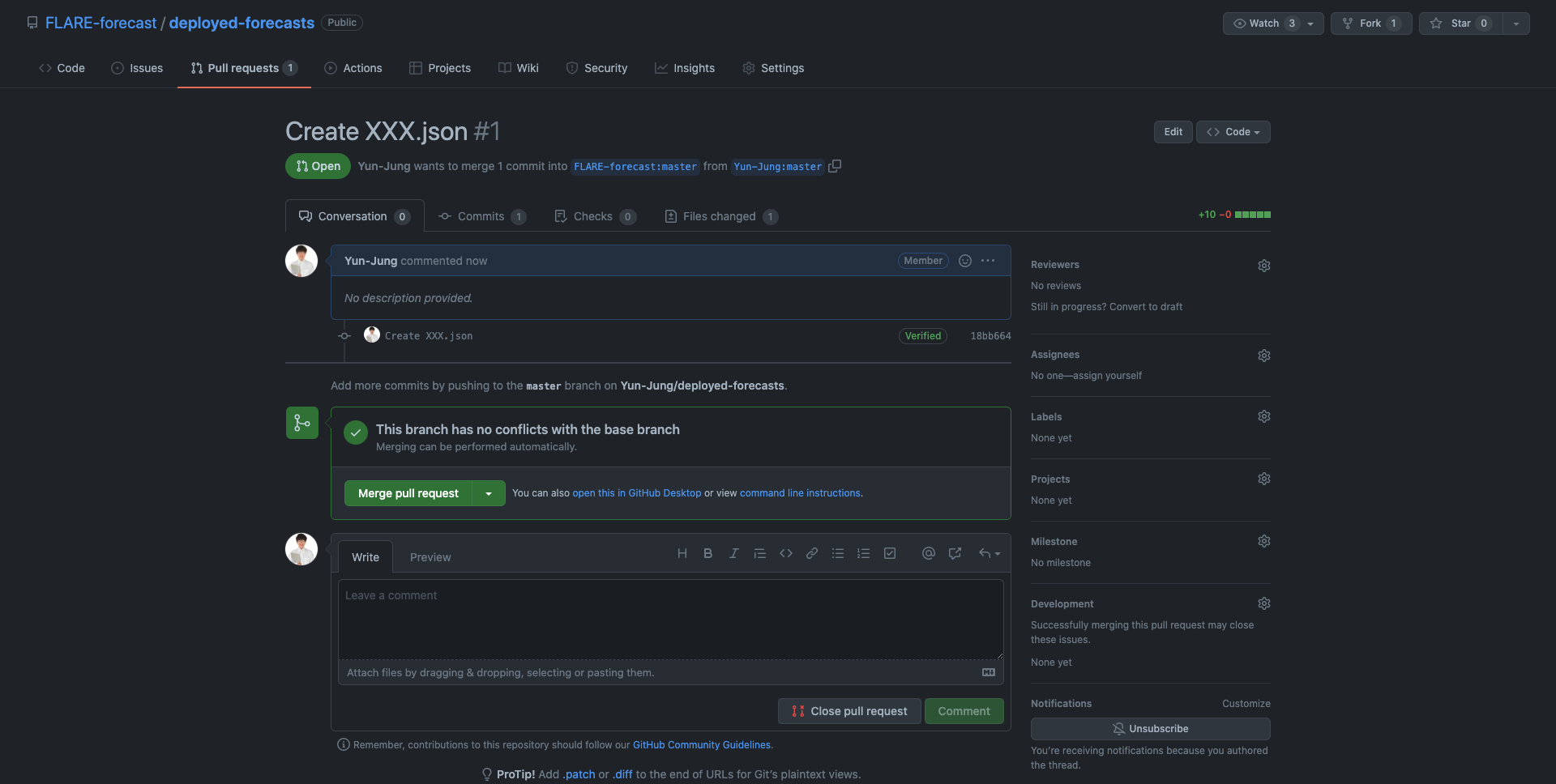
Task: Add a link using the link icon
Action: click(812, 553)
